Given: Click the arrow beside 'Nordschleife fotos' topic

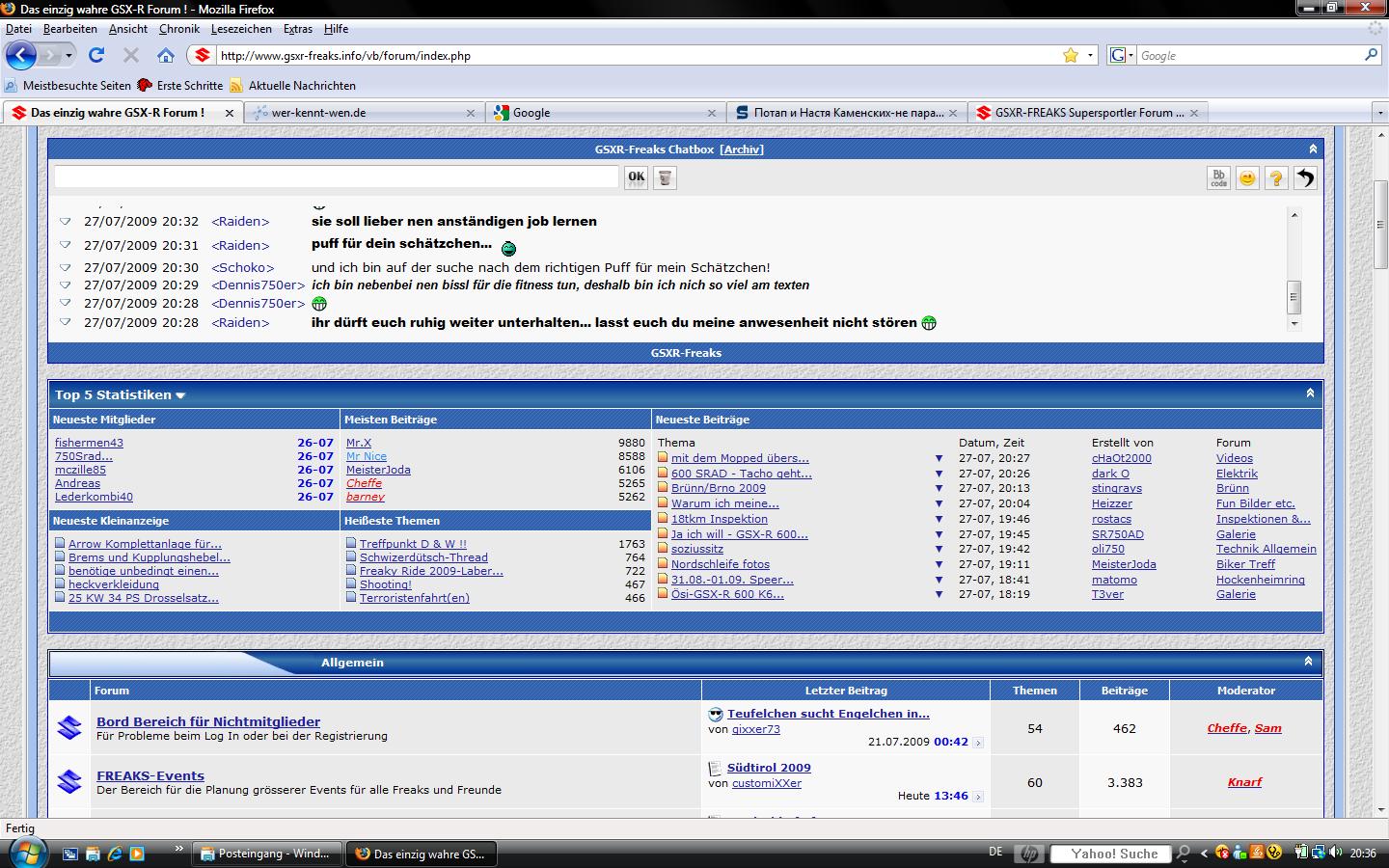Looking at the screenshot, I should 939,564.
